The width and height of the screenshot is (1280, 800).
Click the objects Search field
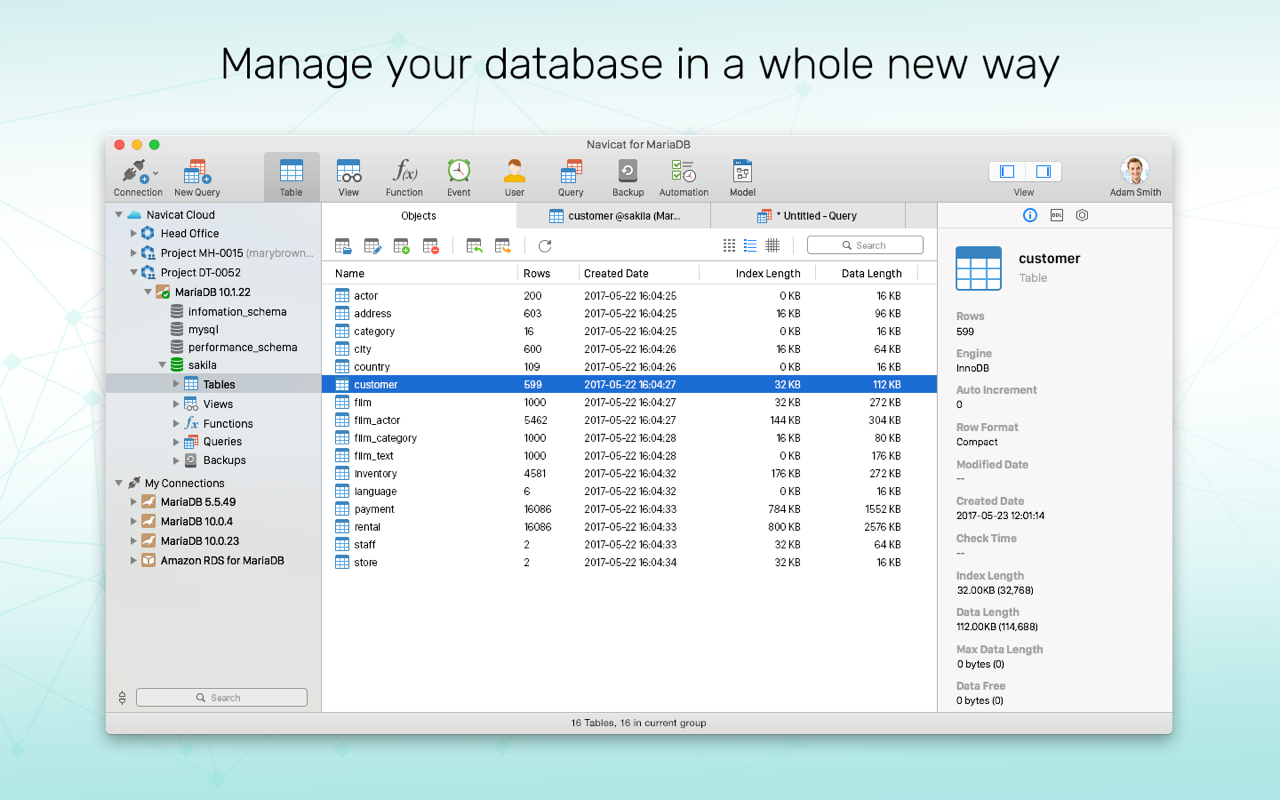(x=865, y=246)
